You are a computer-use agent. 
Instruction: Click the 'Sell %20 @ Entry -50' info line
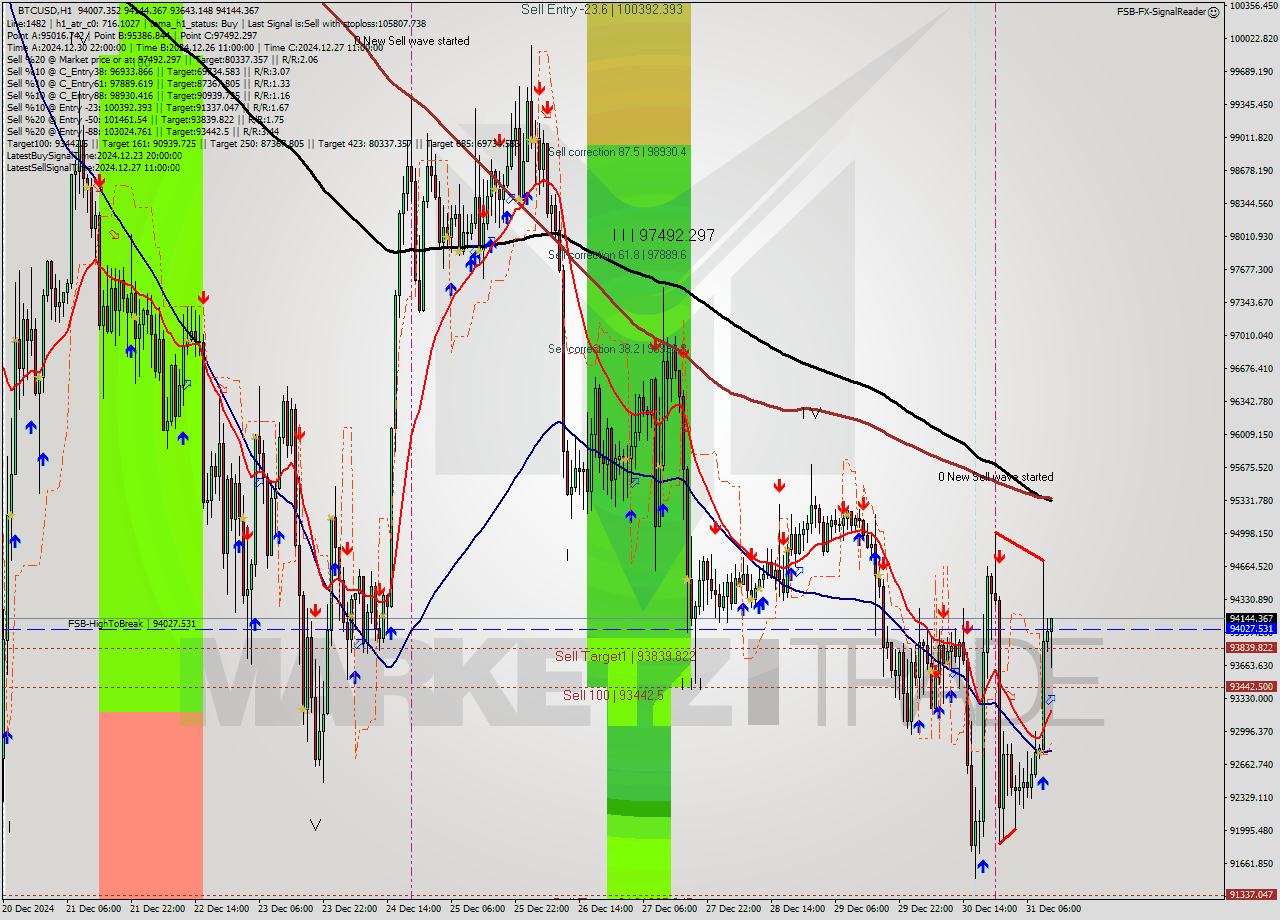tap(145, 120)
